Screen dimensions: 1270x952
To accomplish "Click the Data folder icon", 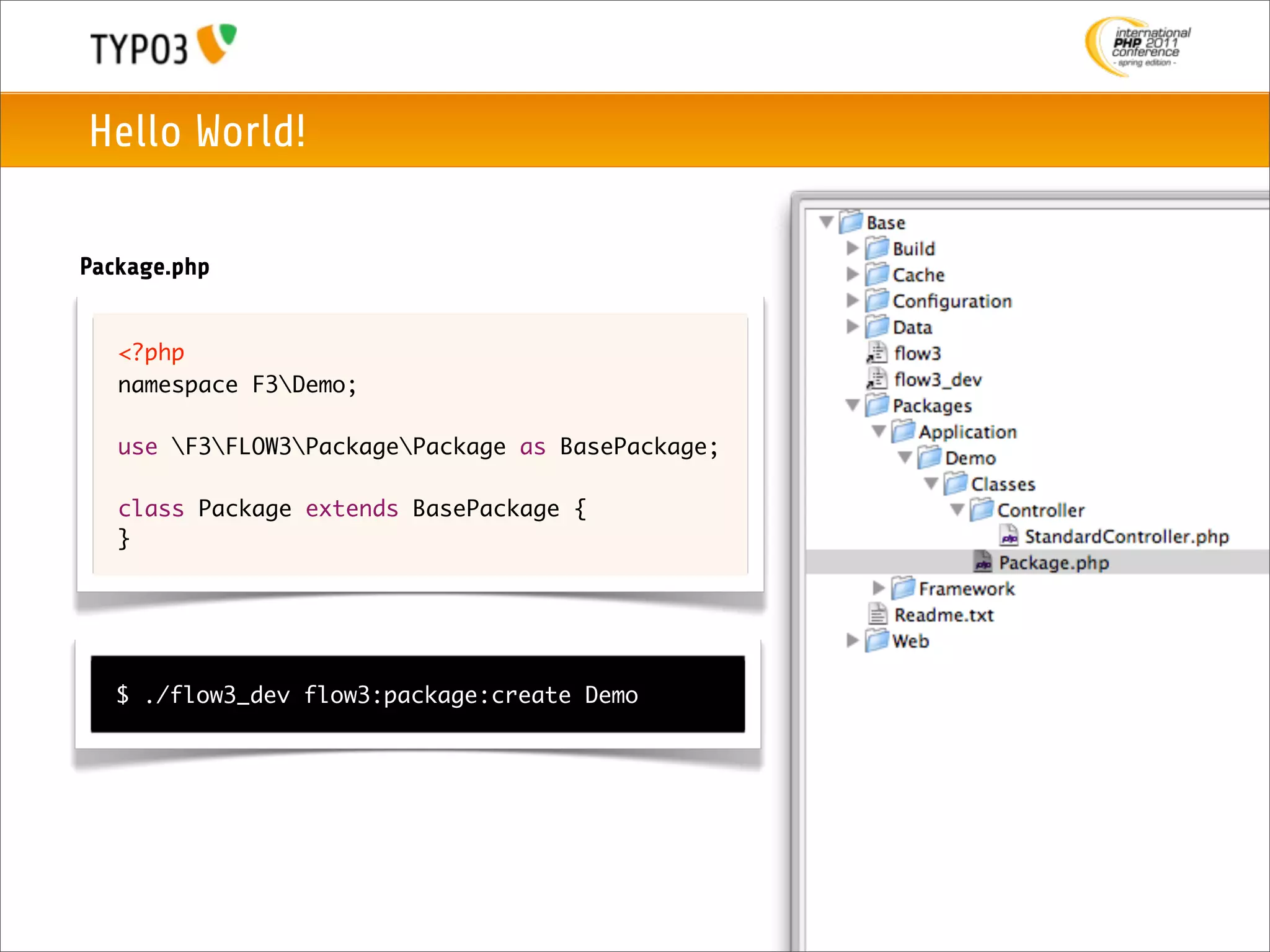I will 877,326.
